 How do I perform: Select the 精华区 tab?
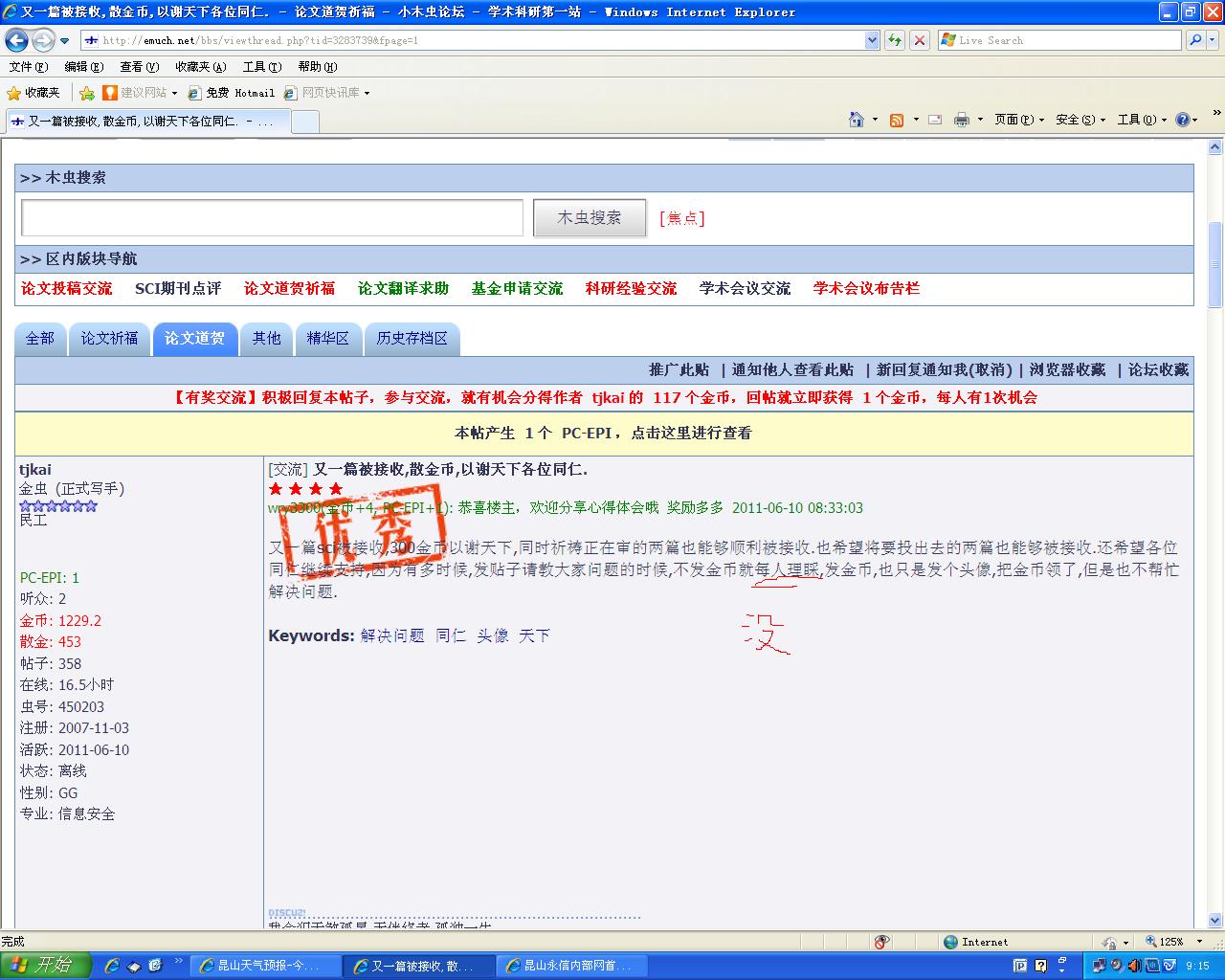click(x=327, y=339)
